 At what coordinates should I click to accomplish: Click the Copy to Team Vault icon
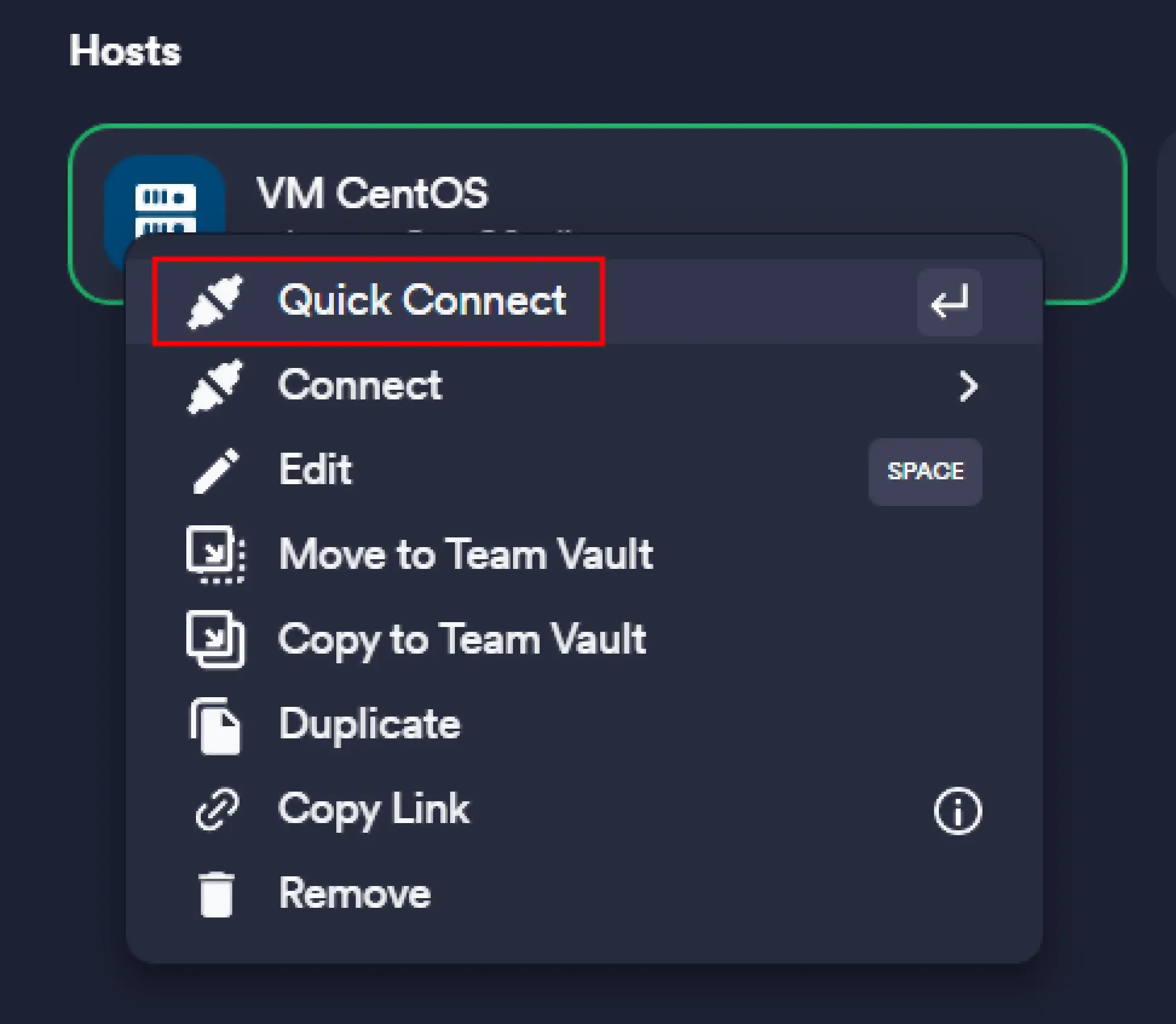click(216, 640)
